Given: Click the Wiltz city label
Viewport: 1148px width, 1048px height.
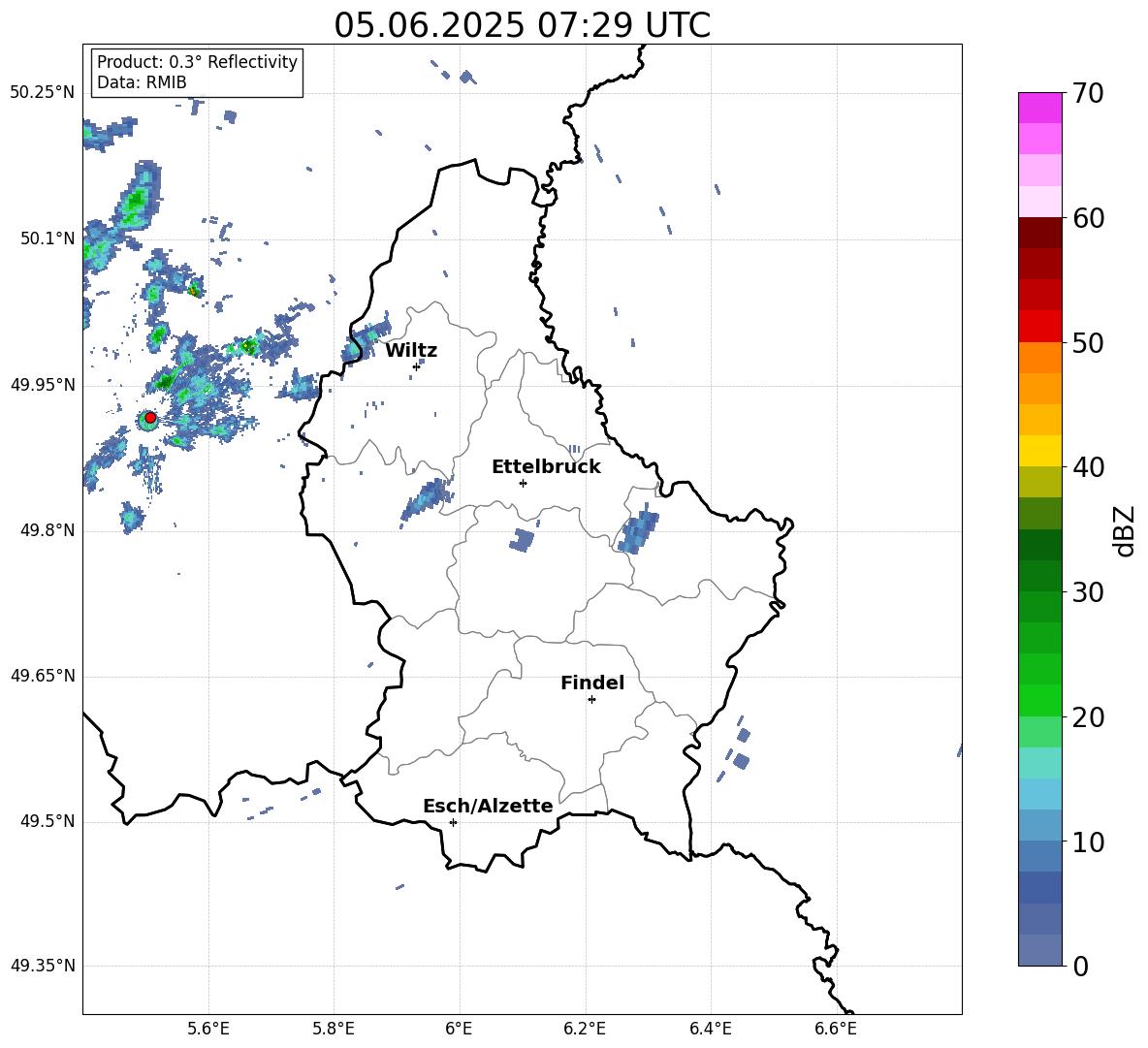Looking at the screenshot, I should coord(411,351).
